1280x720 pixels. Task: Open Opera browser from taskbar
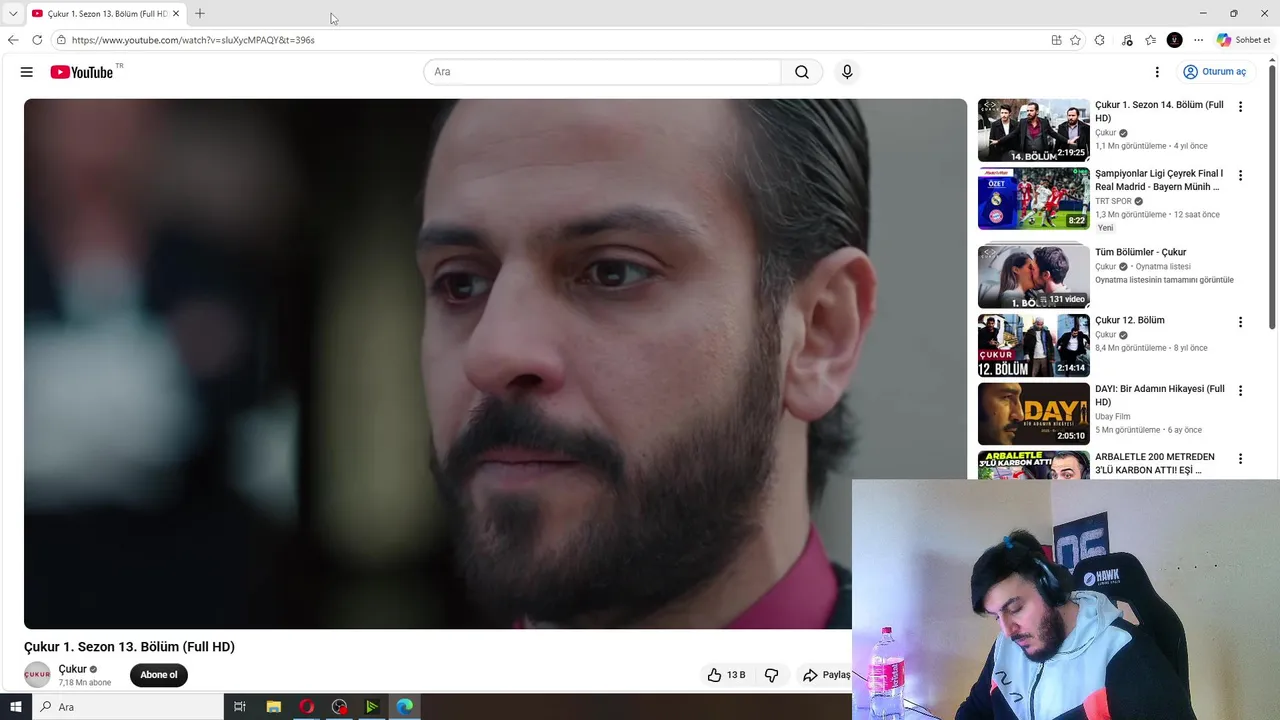pos(306,707)
